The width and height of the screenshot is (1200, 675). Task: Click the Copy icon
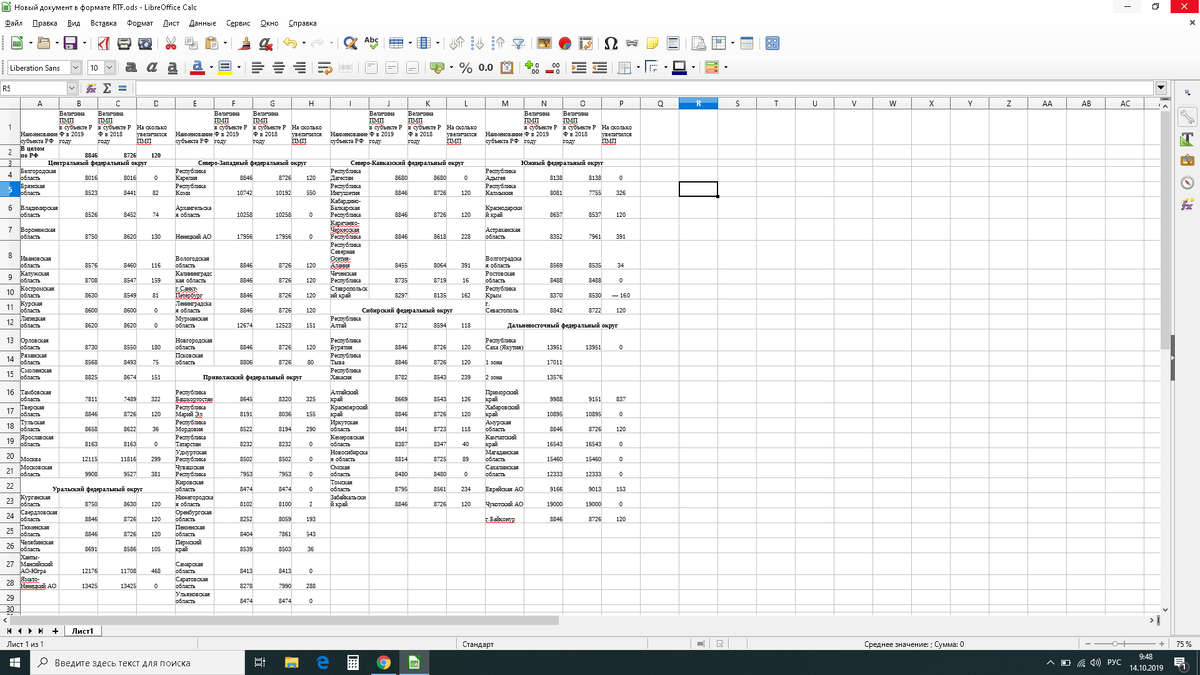(x=192, y=43)
